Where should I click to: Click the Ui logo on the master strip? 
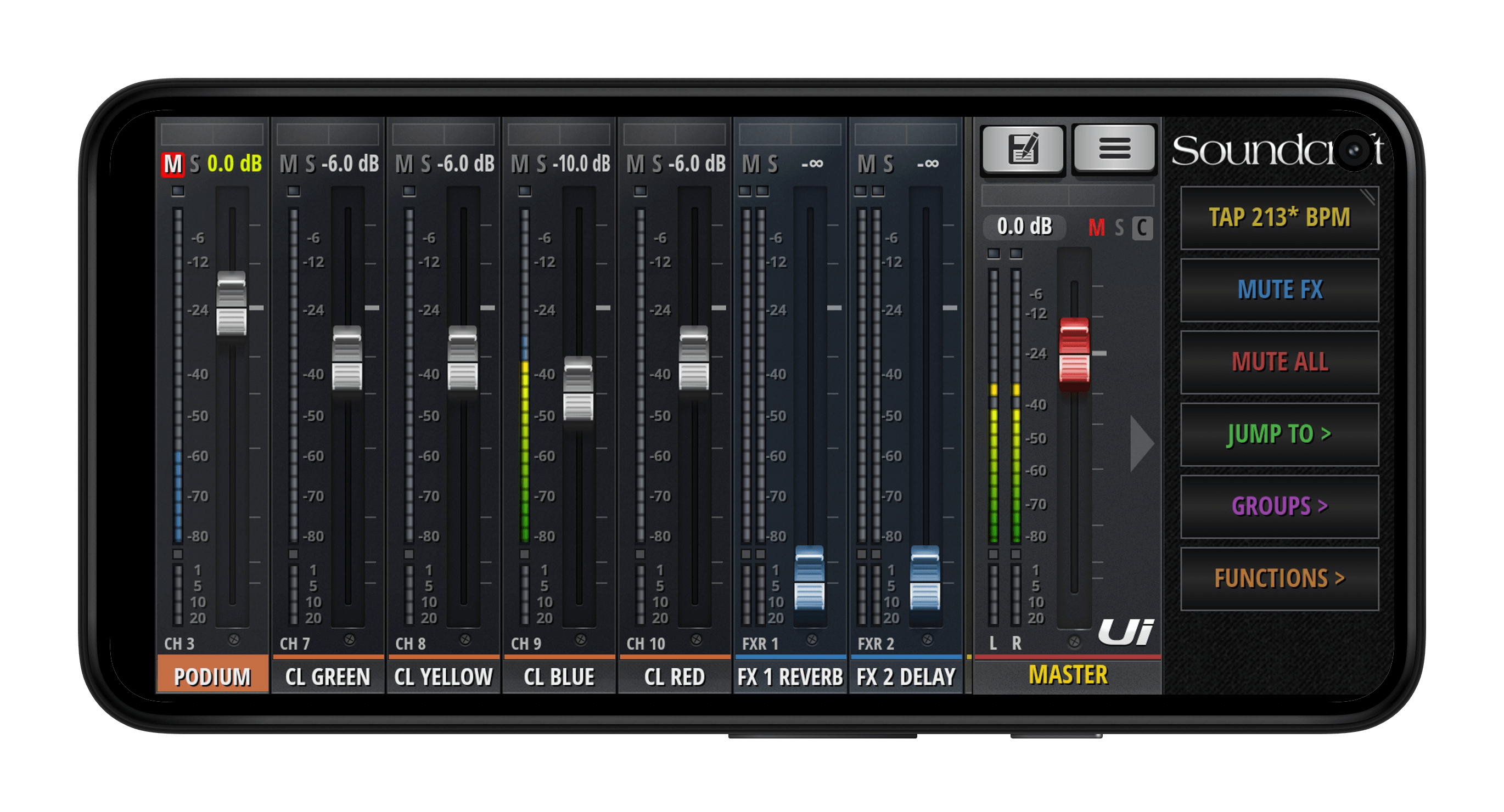click(1125, 632)
